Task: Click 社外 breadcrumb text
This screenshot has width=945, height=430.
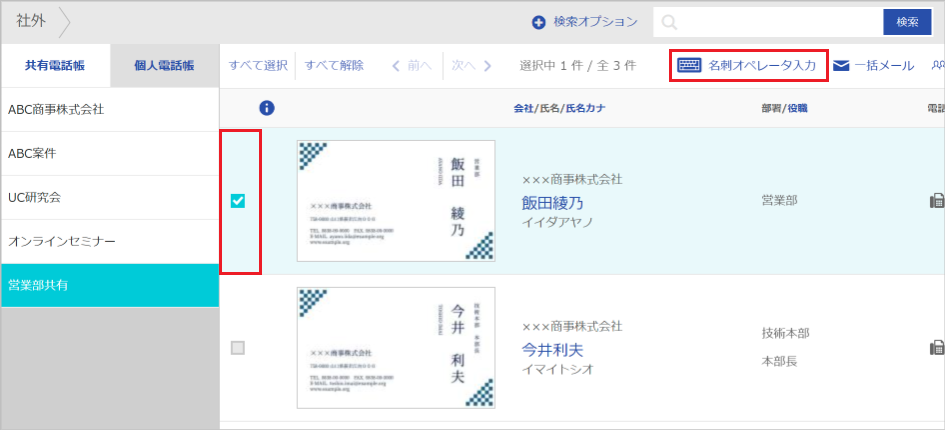Action: pyautogui.click(x=32, y=22)
